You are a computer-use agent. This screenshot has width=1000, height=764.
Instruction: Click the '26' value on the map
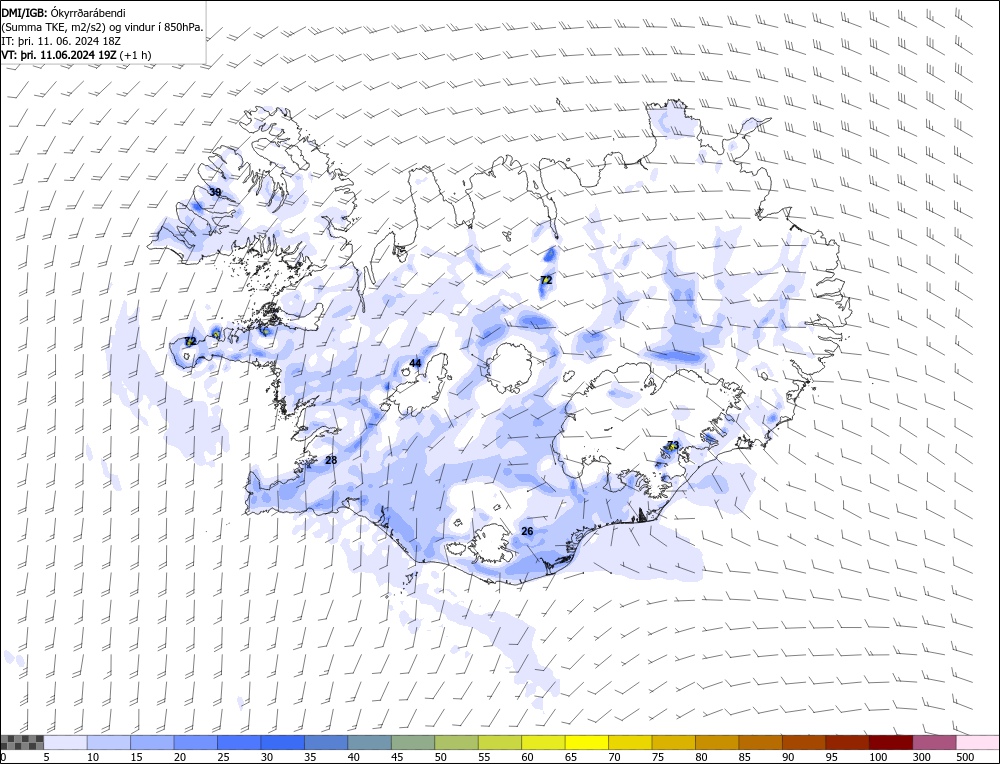coord(527,531)
